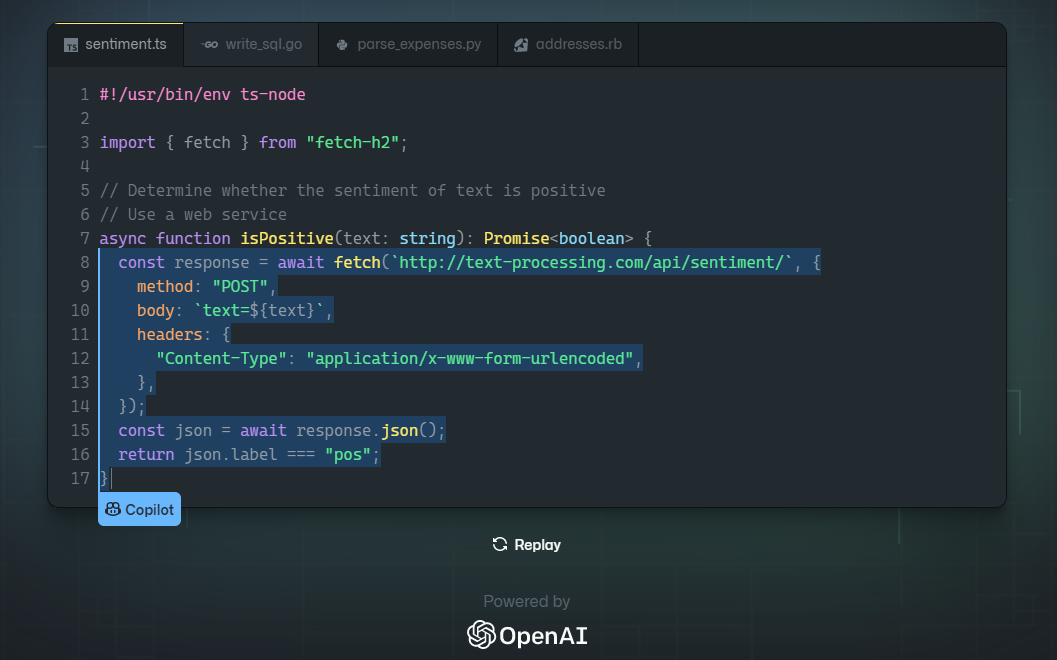
Task: Switch to the write_sql.go tab label
Action: [263, 45]
